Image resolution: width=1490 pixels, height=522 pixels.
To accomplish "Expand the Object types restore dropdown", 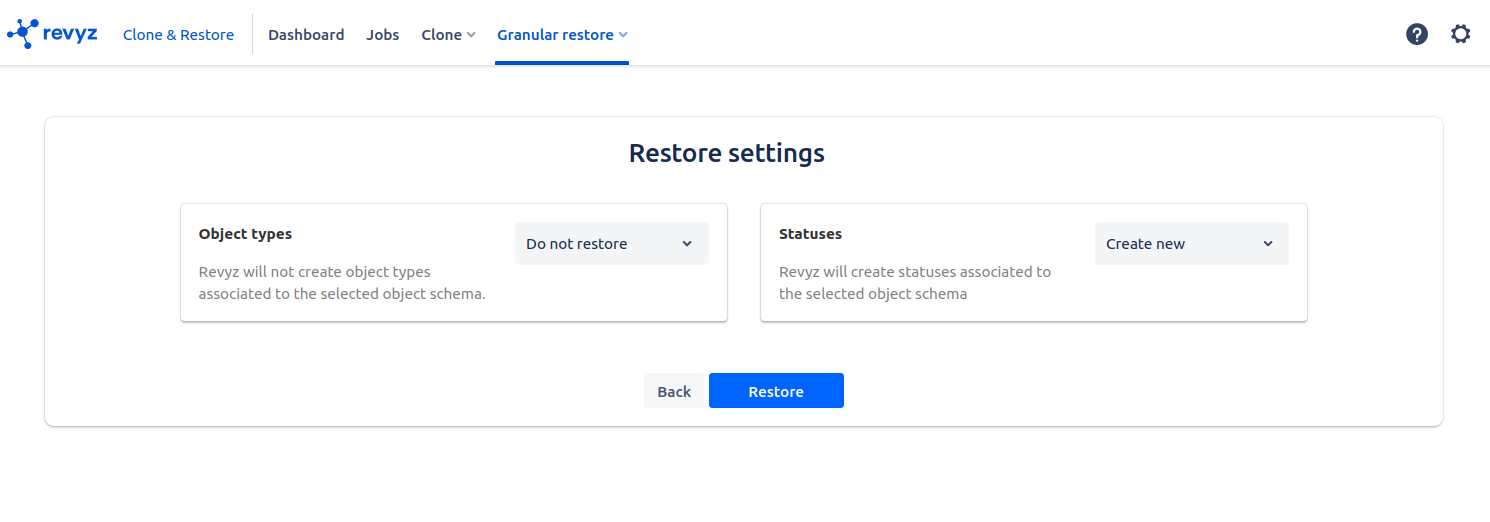I will pos(611,244).
